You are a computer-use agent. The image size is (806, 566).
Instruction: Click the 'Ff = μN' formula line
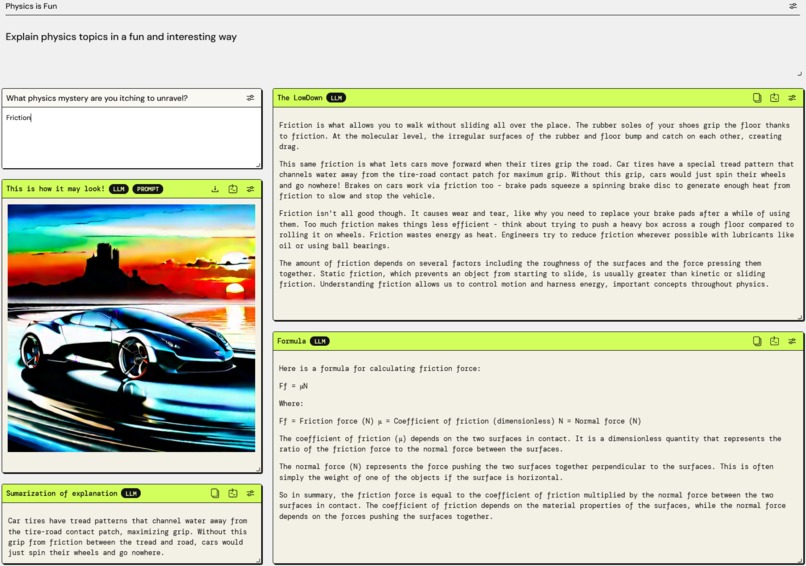(x=294, y=386)
